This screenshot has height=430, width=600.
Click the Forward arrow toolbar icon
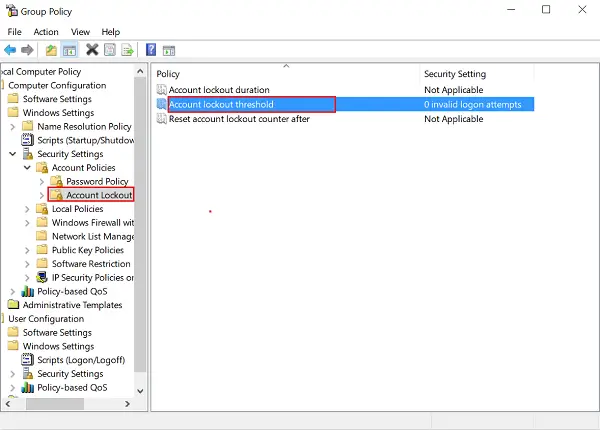pyautogui.click(x=27, y=50)
